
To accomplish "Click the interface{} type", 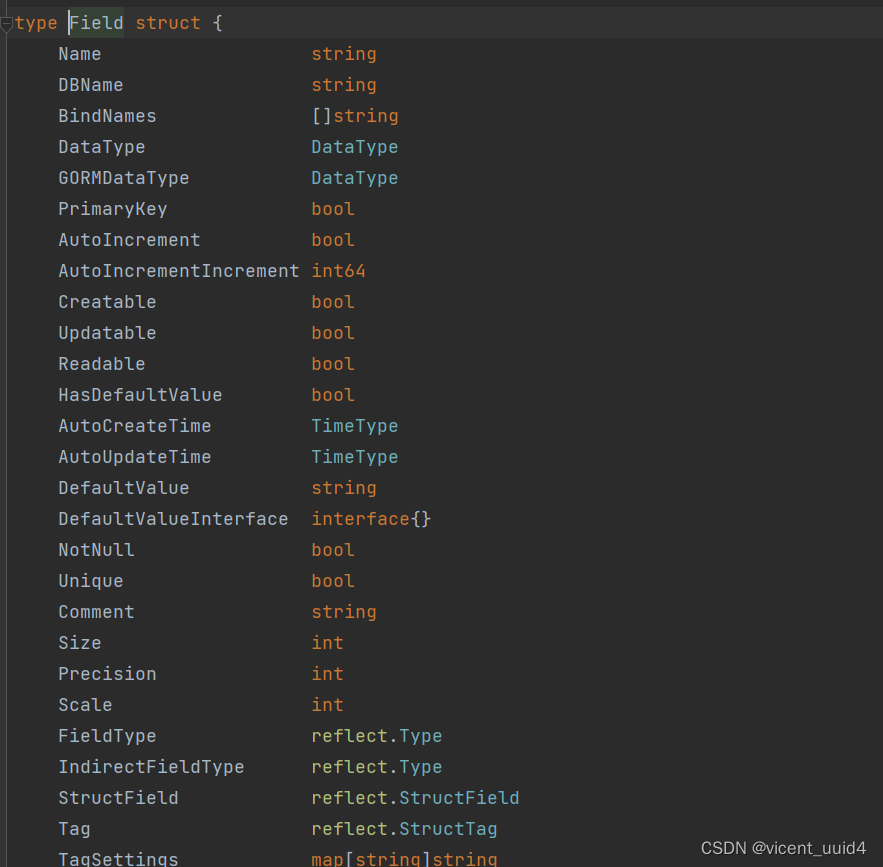I will (x=372, y=519).
